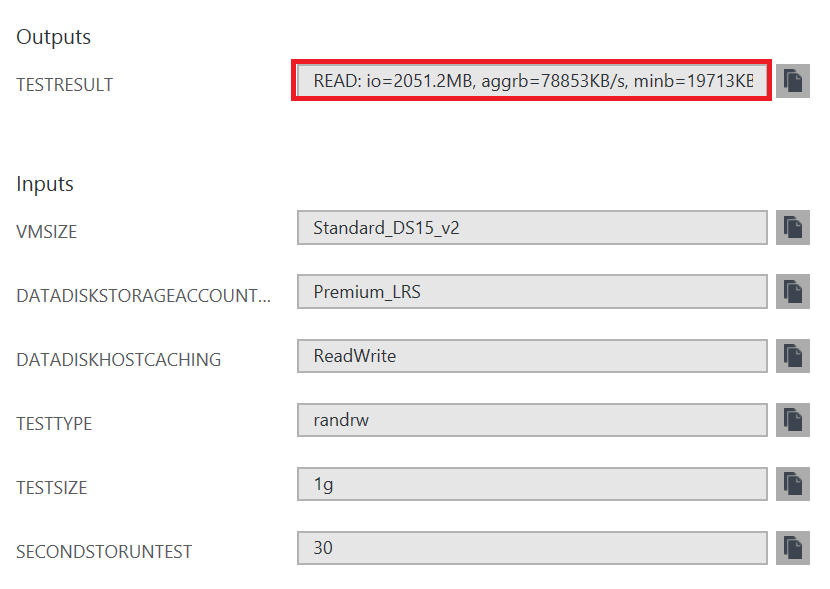Copy the SECONDSTORUNTEST value
Viewport: 830px width, 589px height.
click(x=792, y=548)
